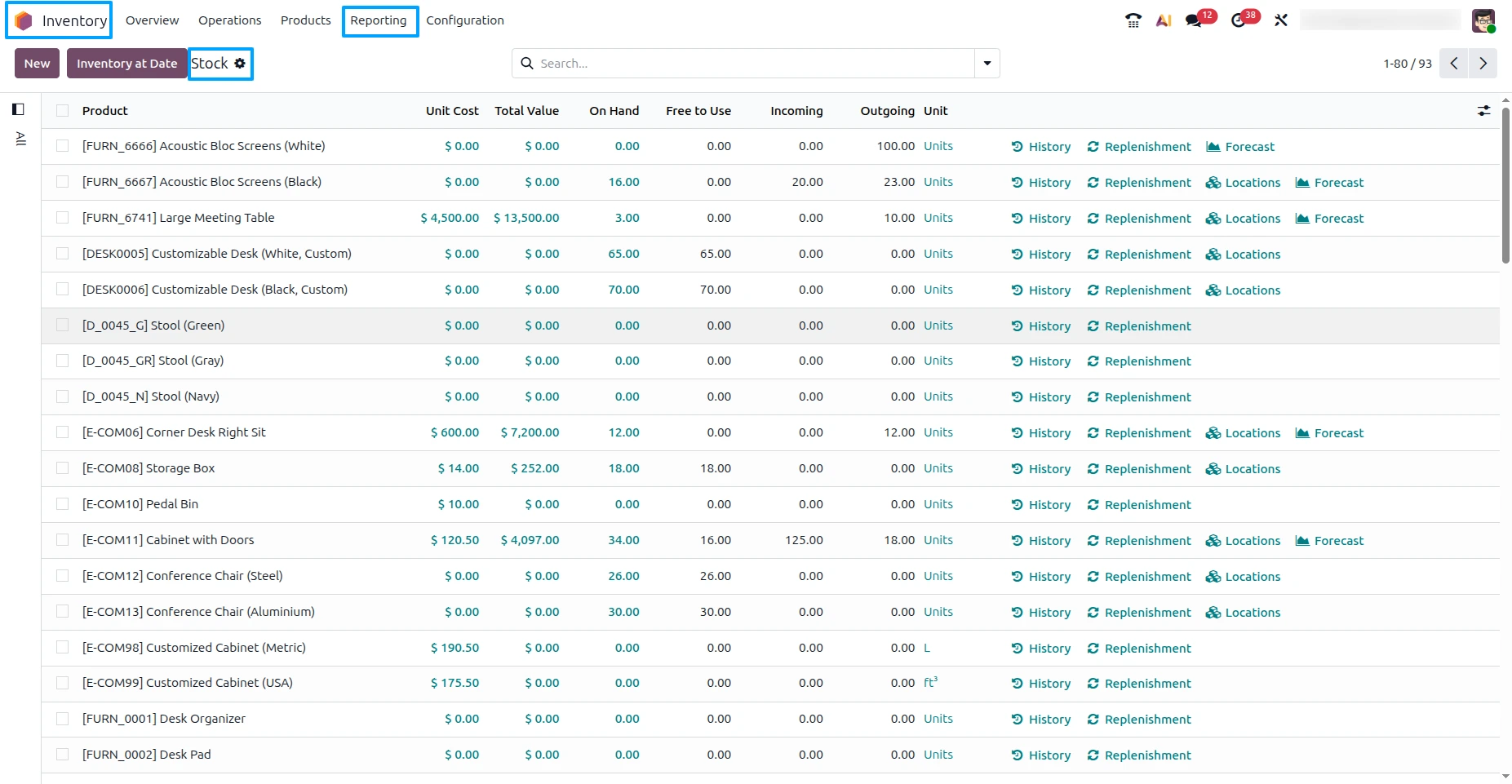Open the column settings adjust icon
The width and height of the screenshot is (1512, 784).
[x=1483, y=110]
